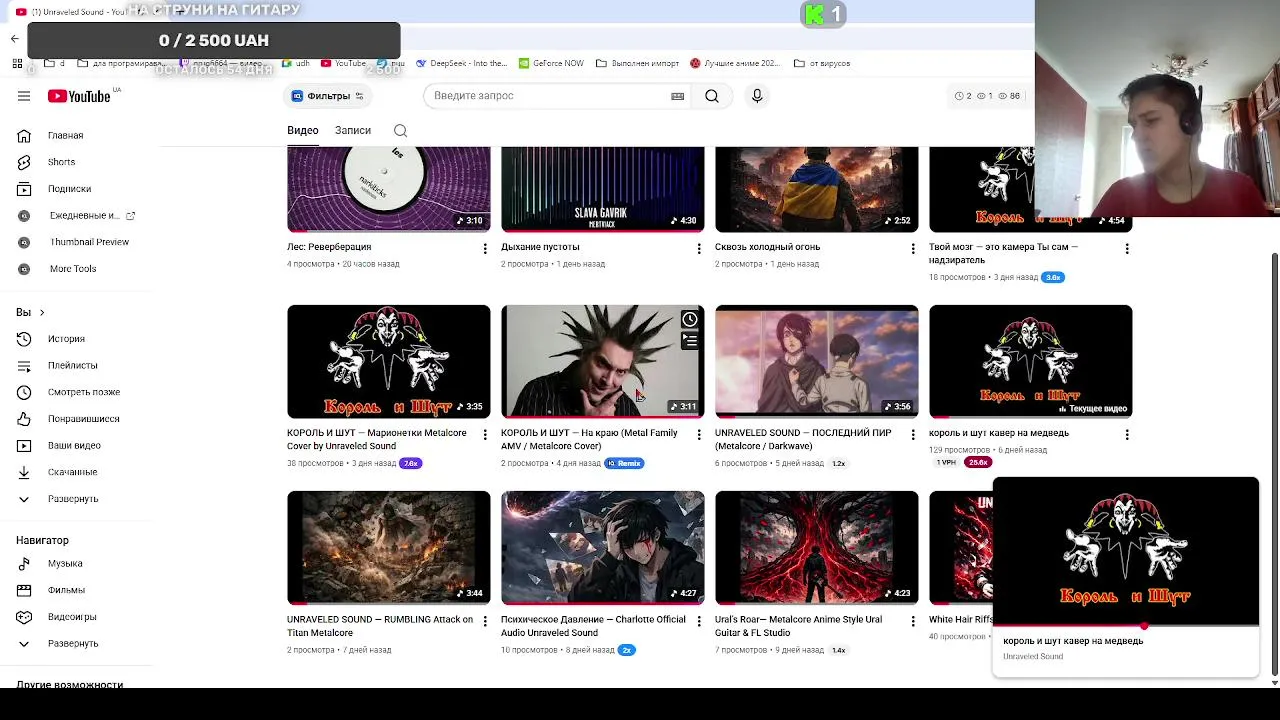Open YouTube bookmark in bookmarks bar
The height and width of the screenshot is (720, 1280).
coord(343,63)
